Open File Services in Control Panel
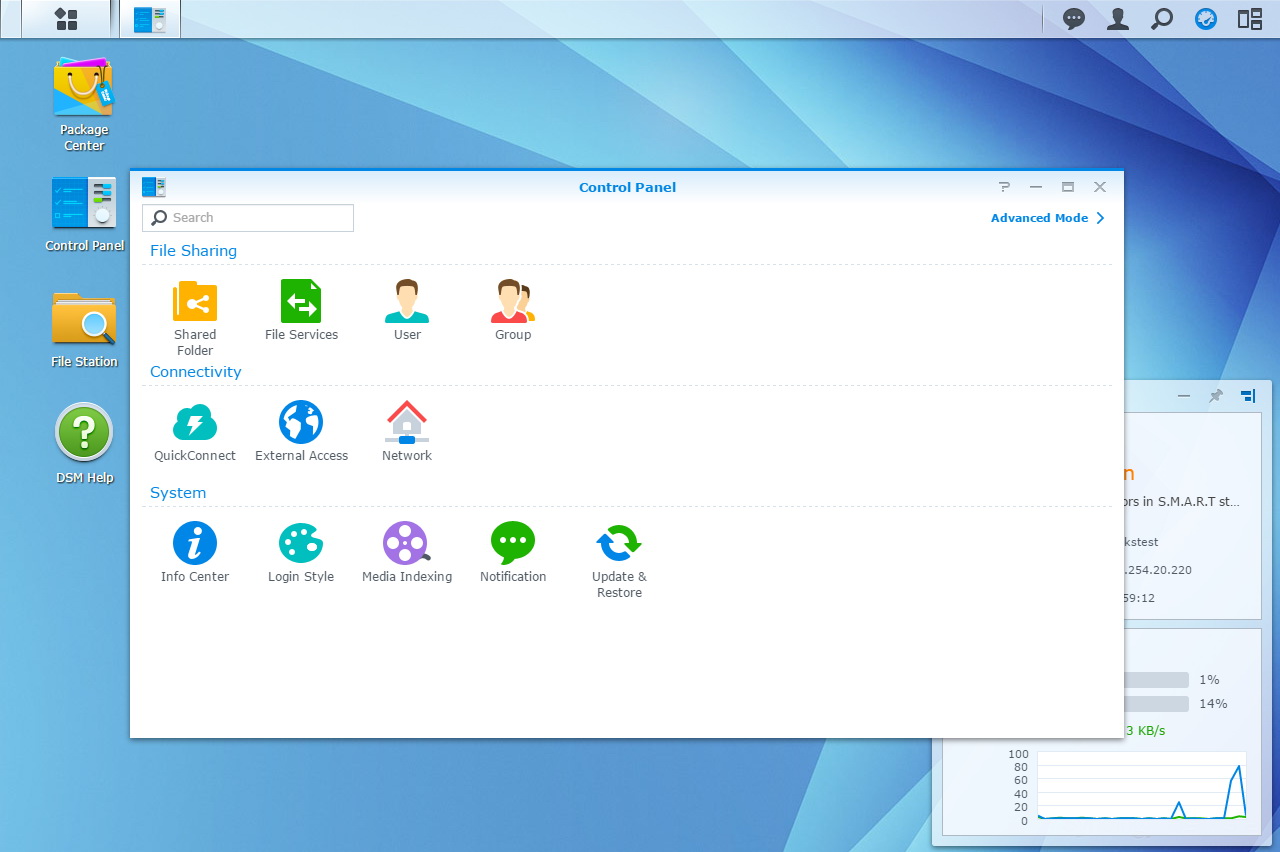The height and width of the screenshot is (852, 1280). pos(301,302)
